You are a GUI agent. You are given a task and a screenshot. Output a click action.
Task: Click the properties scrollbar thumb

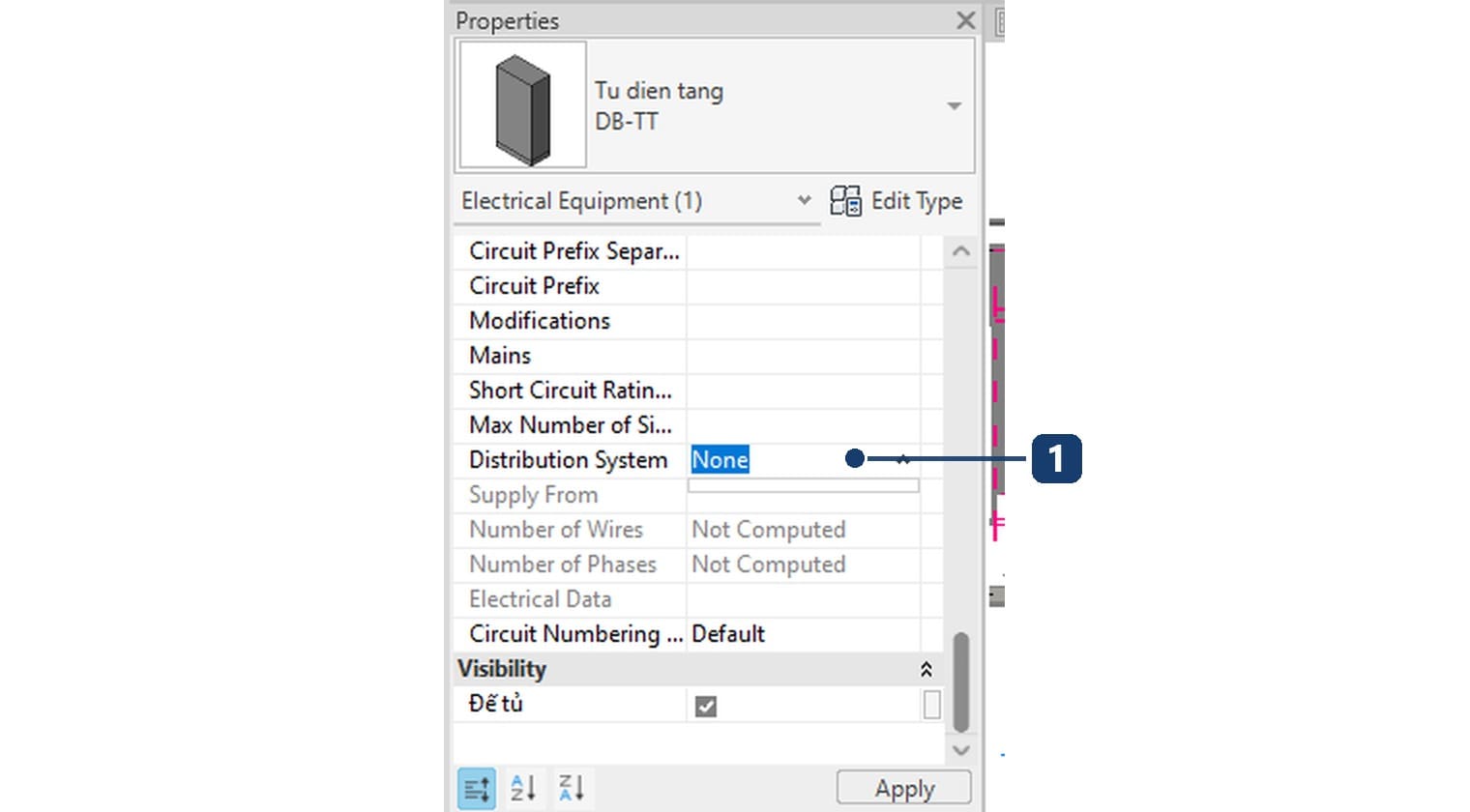(960, 681)
